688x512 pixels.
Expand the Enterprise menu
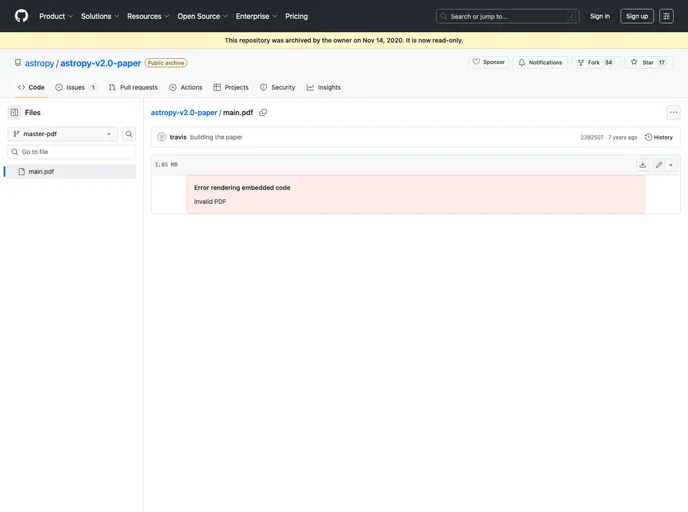(256, 16)
